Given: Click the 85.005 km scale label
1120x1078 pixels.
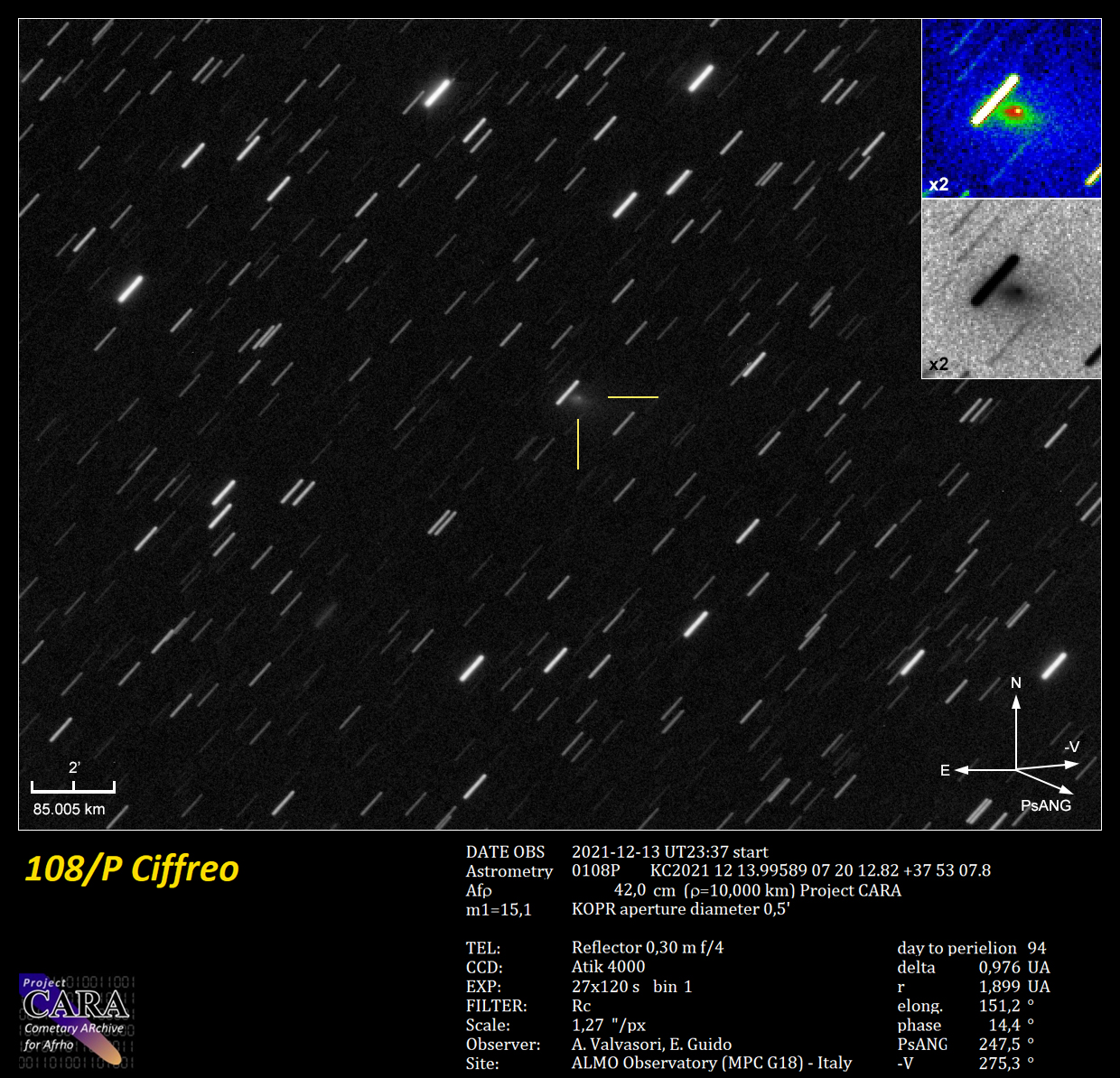Looking at the screenshot, I should coord(70,809).
